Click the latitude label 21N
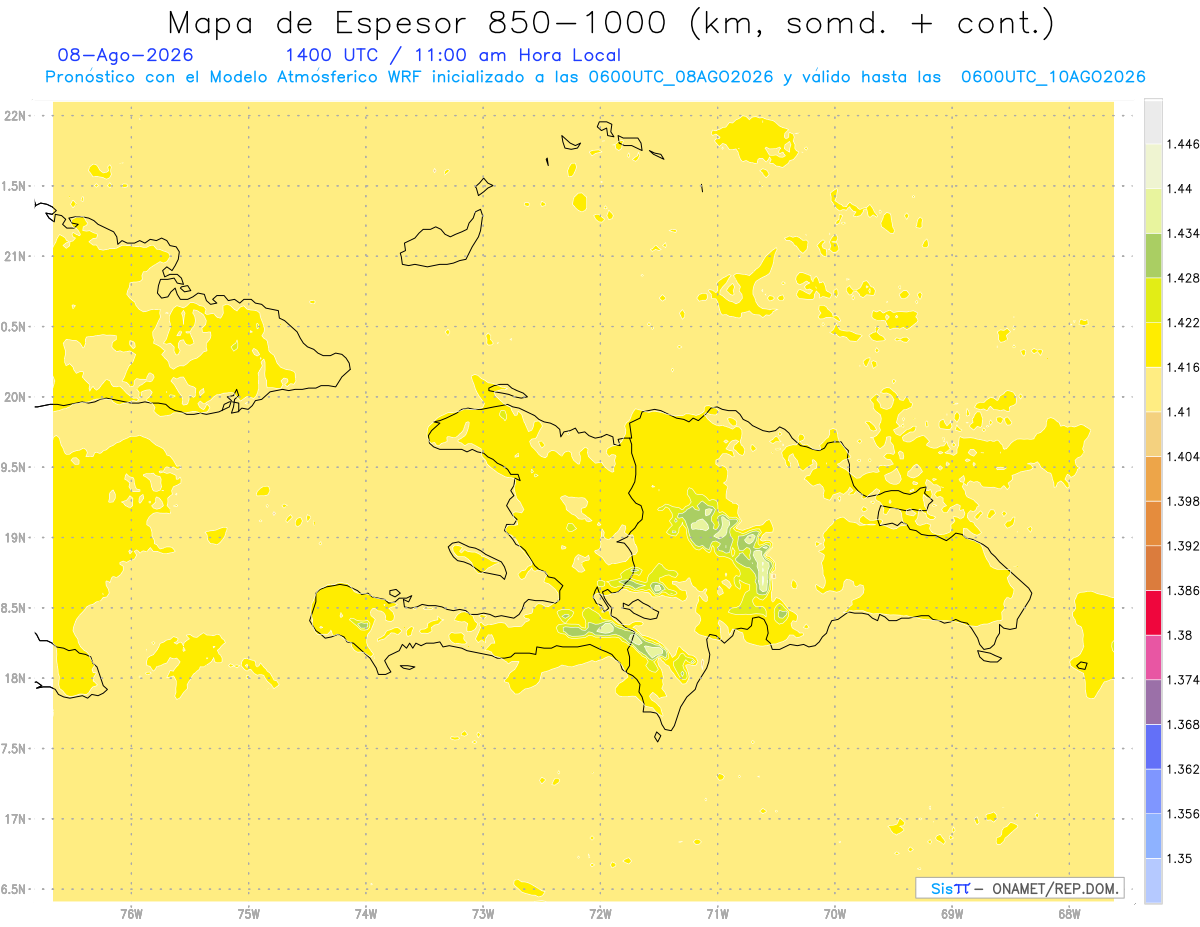This screenshot has width=1200, height=927. point(17,257)
